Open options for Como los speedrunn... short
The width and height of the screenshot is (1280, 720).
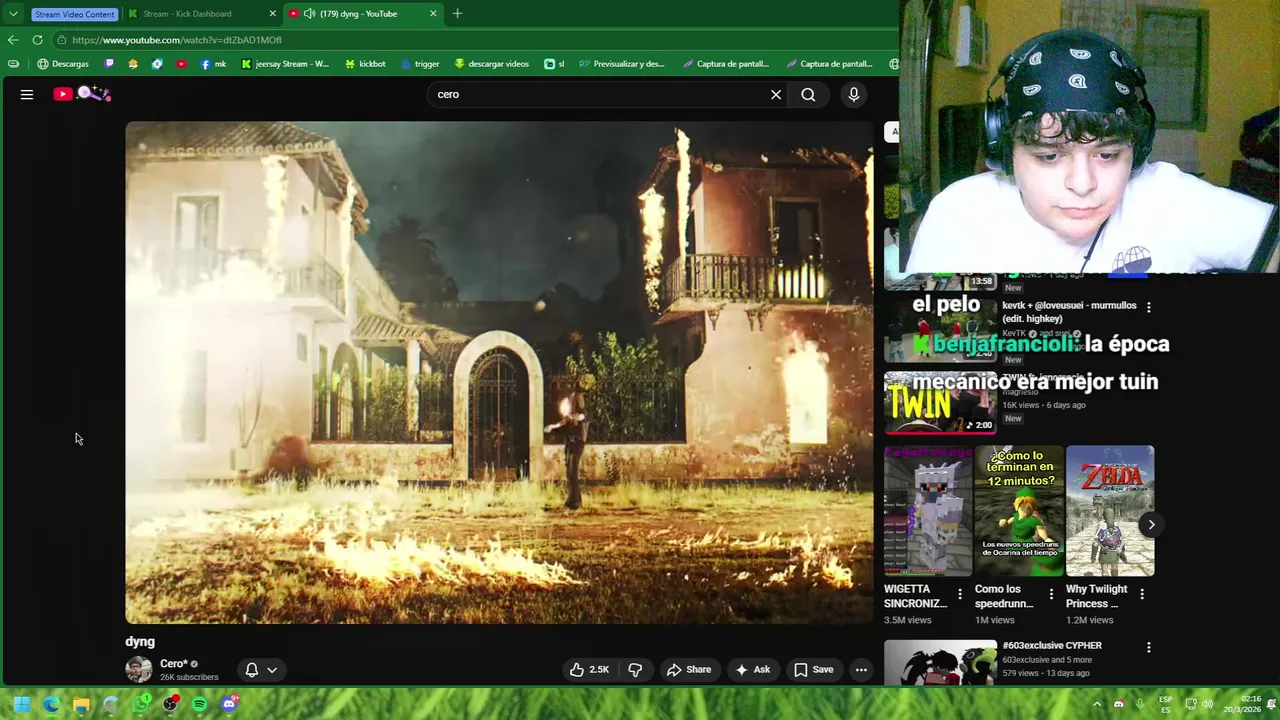[x=1051, y=594]
